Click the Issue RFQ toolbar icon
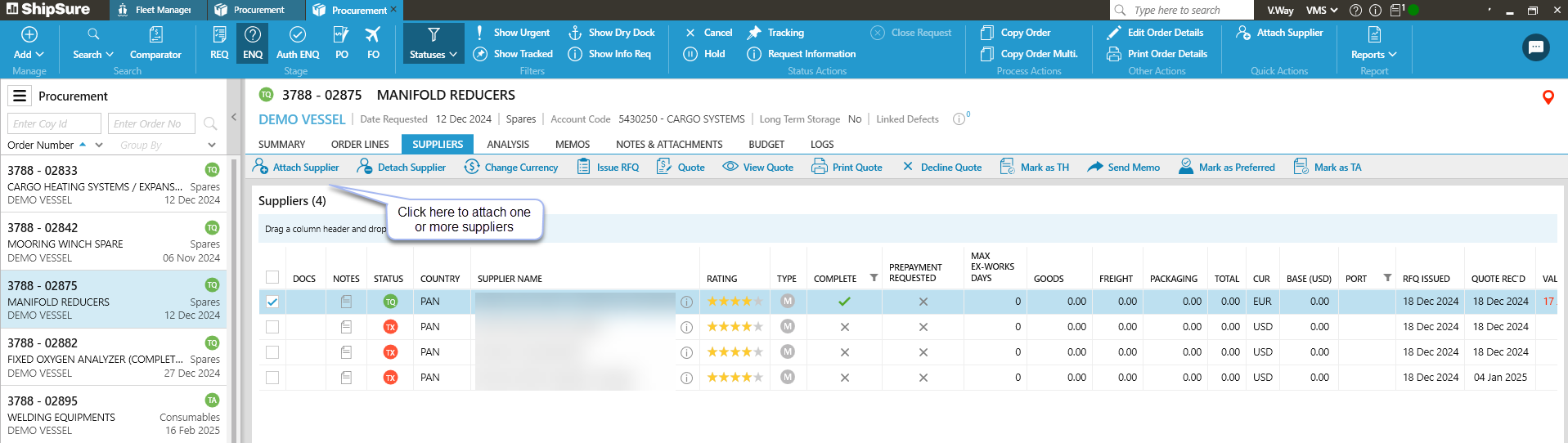 coord(583,167)
